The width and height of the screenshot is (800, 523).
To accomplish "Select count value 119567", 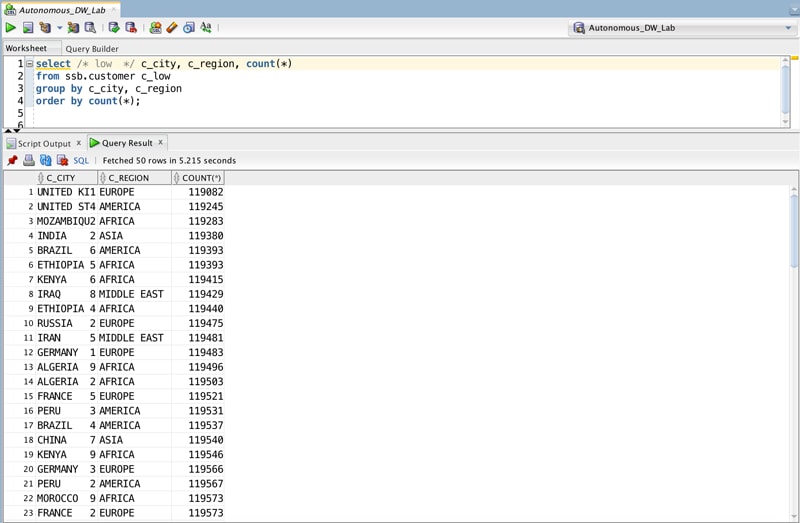I will (x=198, y=484).
